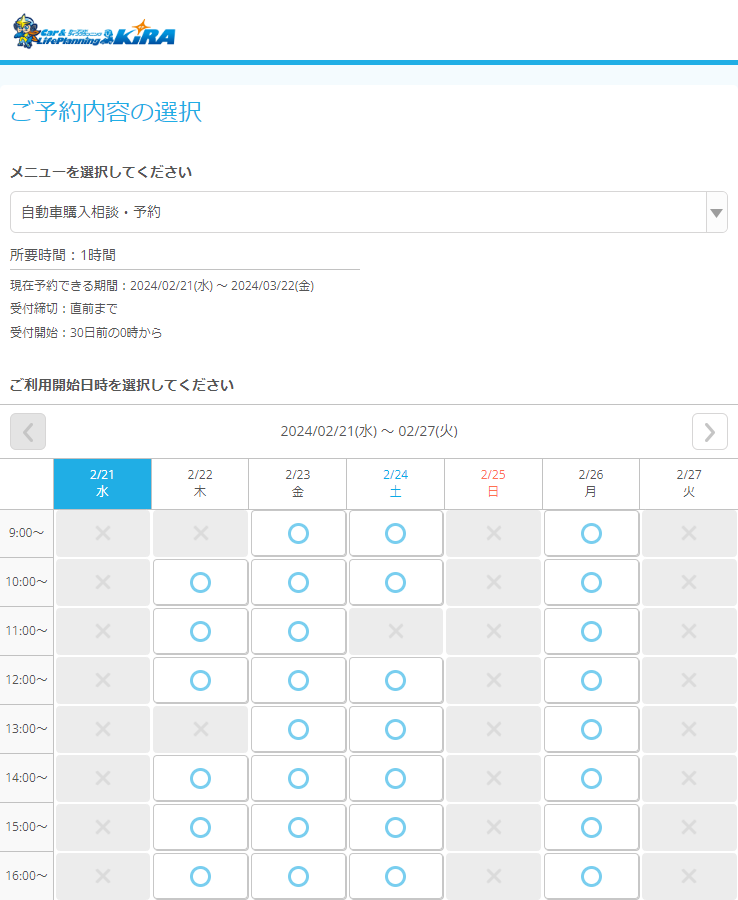The height and width of the screenshot is (900, 738).
Task: Book the 9:00 slot on Saturday 2/24
Action: (395, 533)
